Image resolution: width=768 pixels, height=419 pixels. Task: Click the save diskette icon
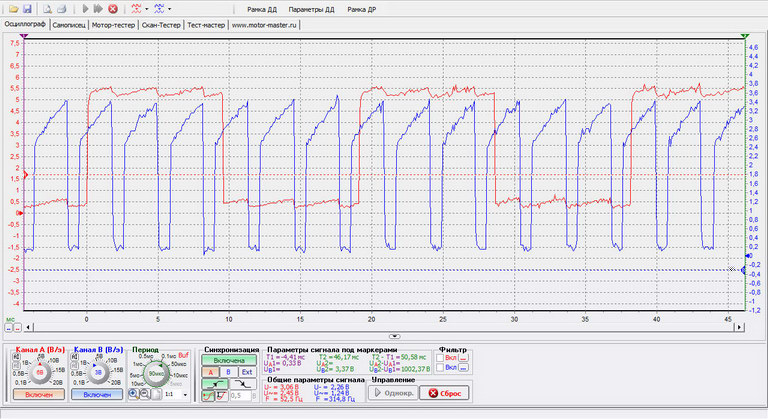(x=27, y=8)
